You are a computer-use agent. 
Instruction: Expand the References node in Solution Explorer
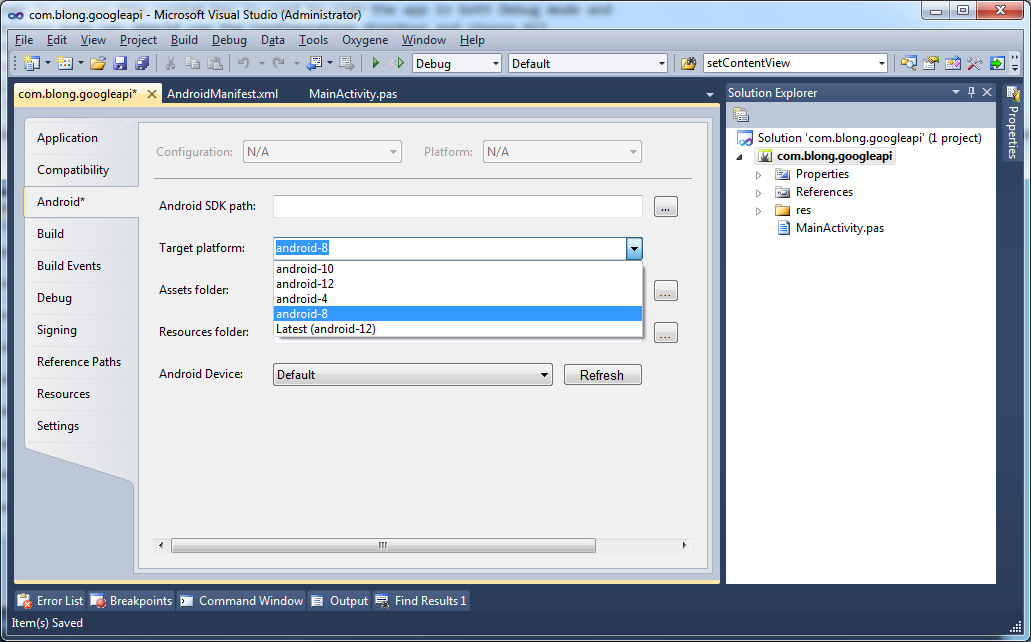[759, 191]
